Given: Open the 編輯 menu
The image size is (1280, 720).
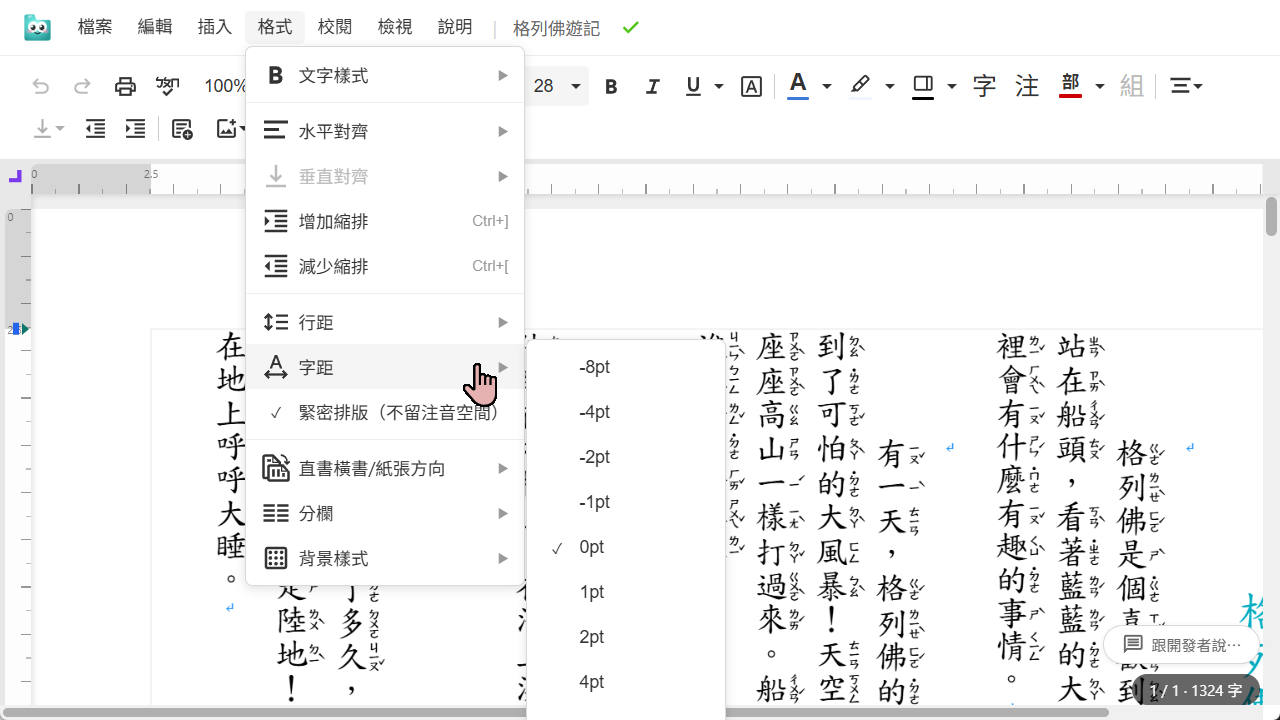Looking at the screenshot, I should pos(155,28).
